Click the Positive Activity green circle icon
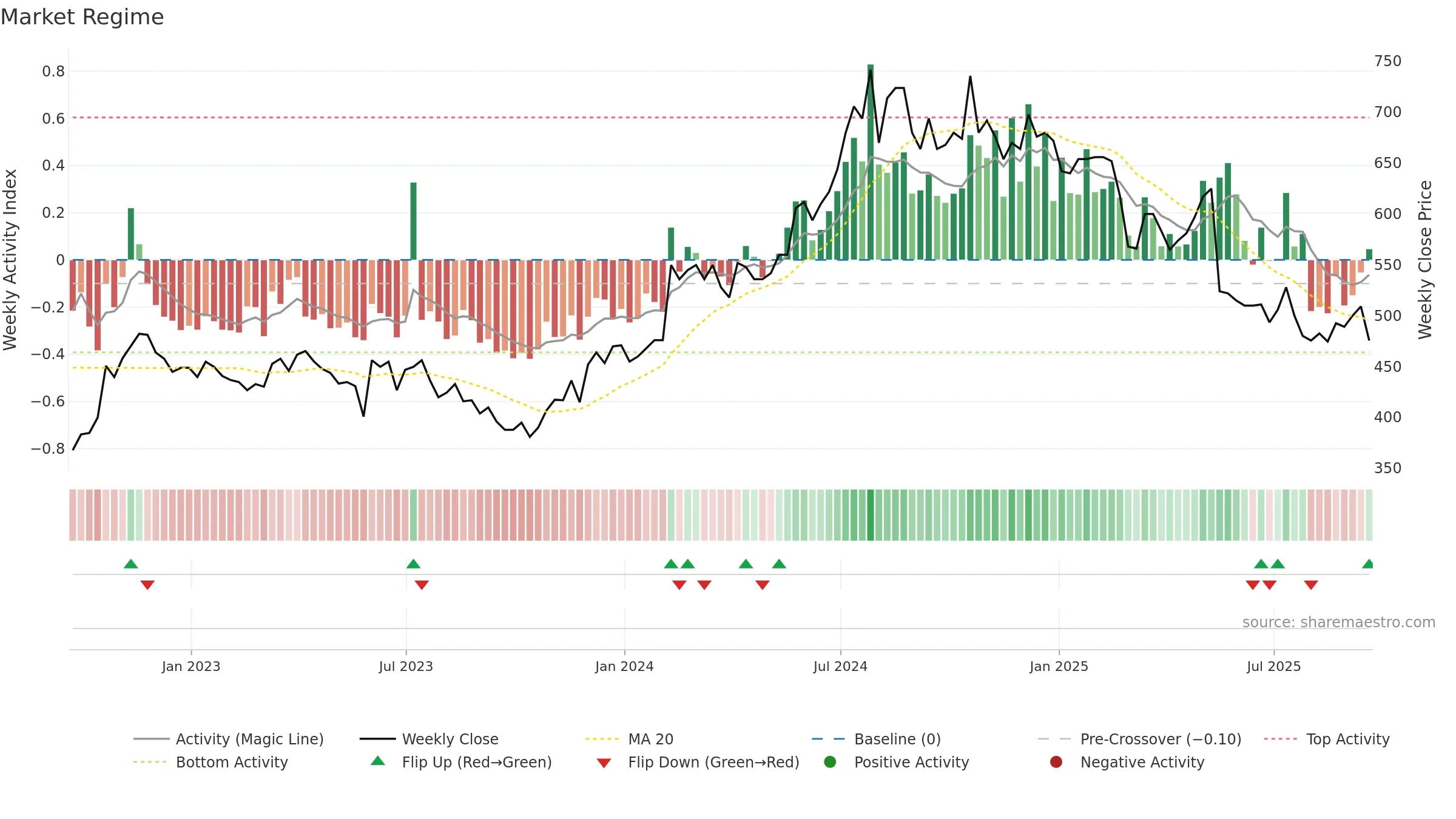This screenshot has width=1456, height=819. tap(830, 762)
